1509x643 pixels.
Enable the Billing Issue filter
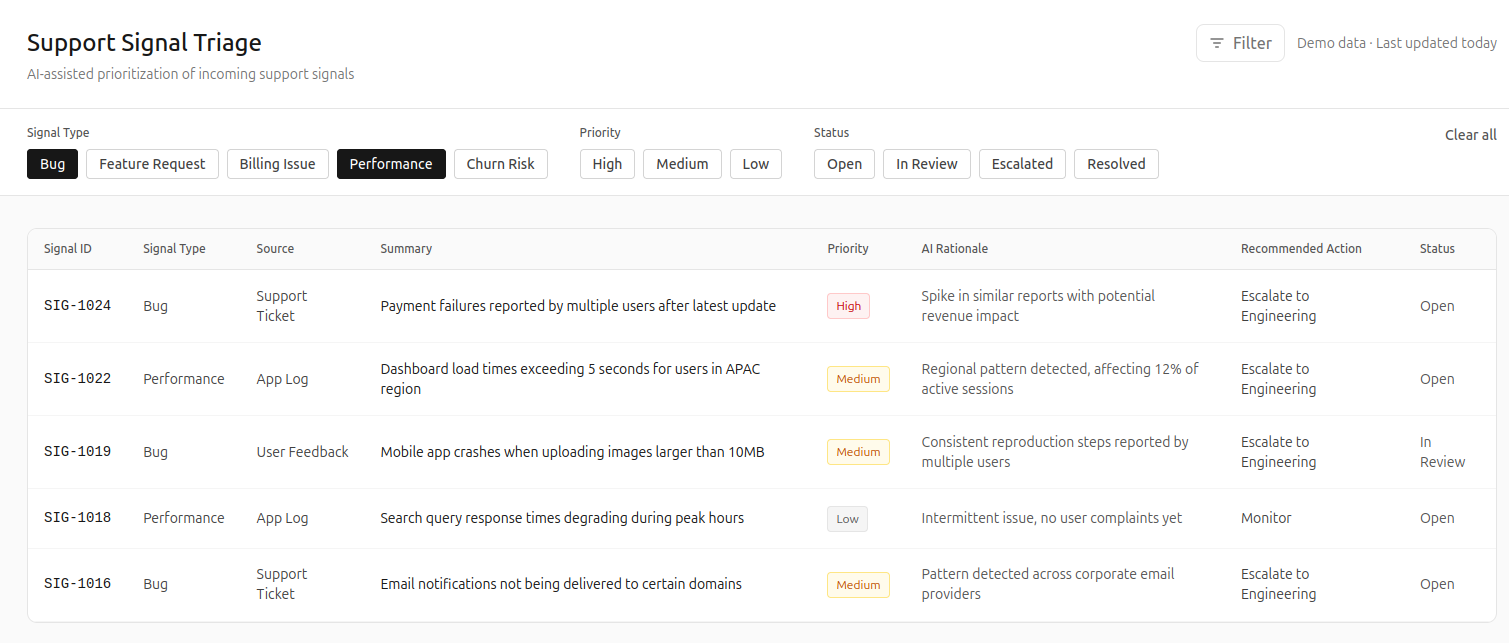tap(277, 163)
